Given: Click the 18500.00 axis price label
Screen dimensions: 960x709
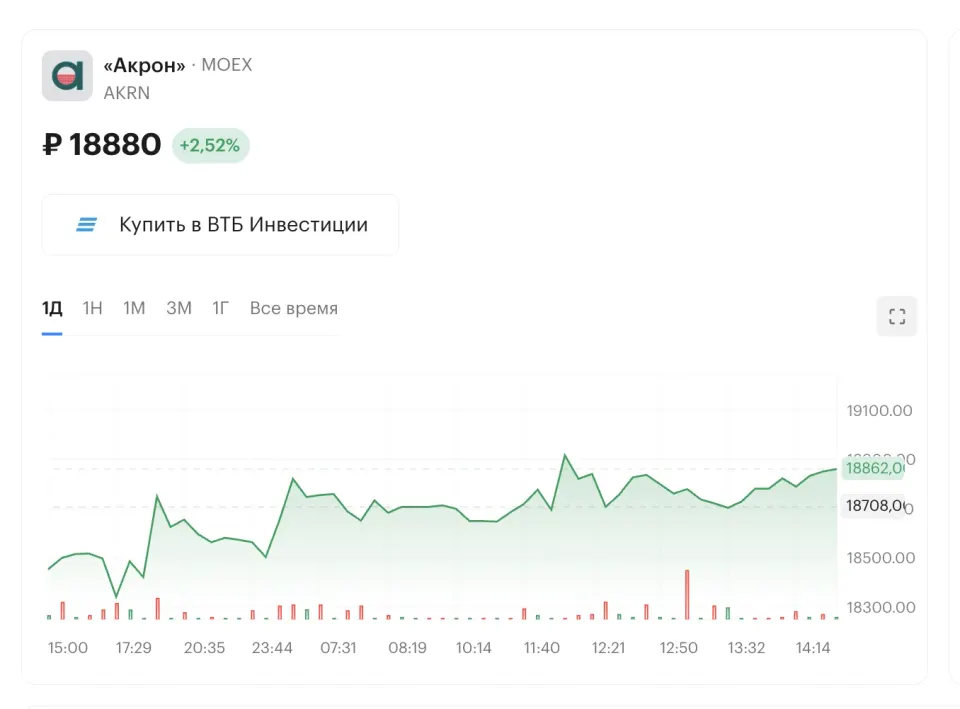Looking at the screenshot, I should pos(880,558).
